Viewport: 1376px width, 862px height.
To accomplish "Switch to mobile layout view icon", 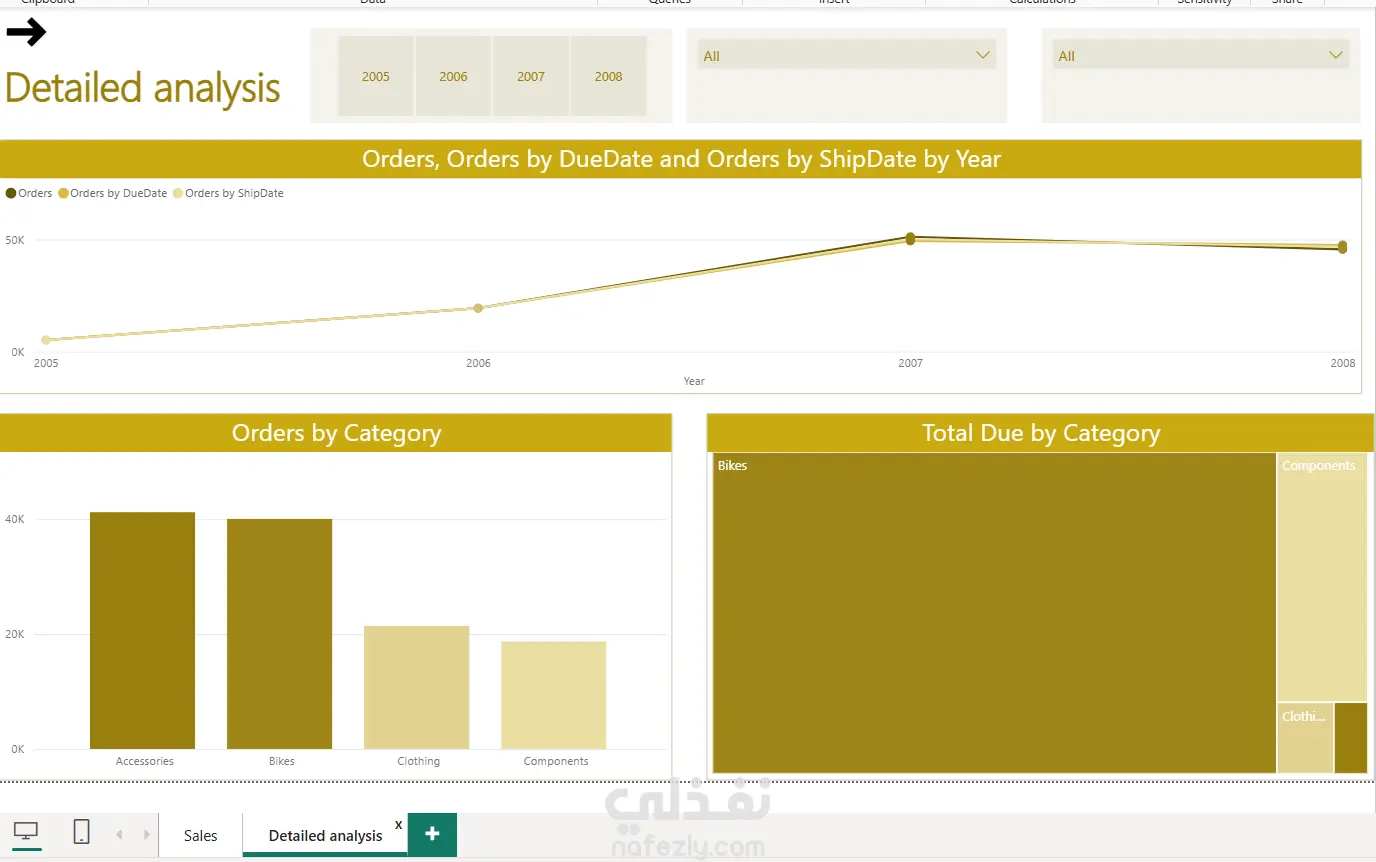I will click(x=82, y=831).
